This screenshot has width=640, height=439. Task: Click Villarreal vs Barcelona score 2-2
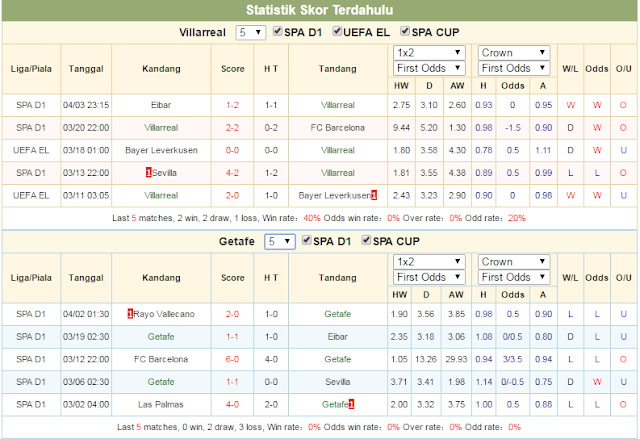pos(232,128)
